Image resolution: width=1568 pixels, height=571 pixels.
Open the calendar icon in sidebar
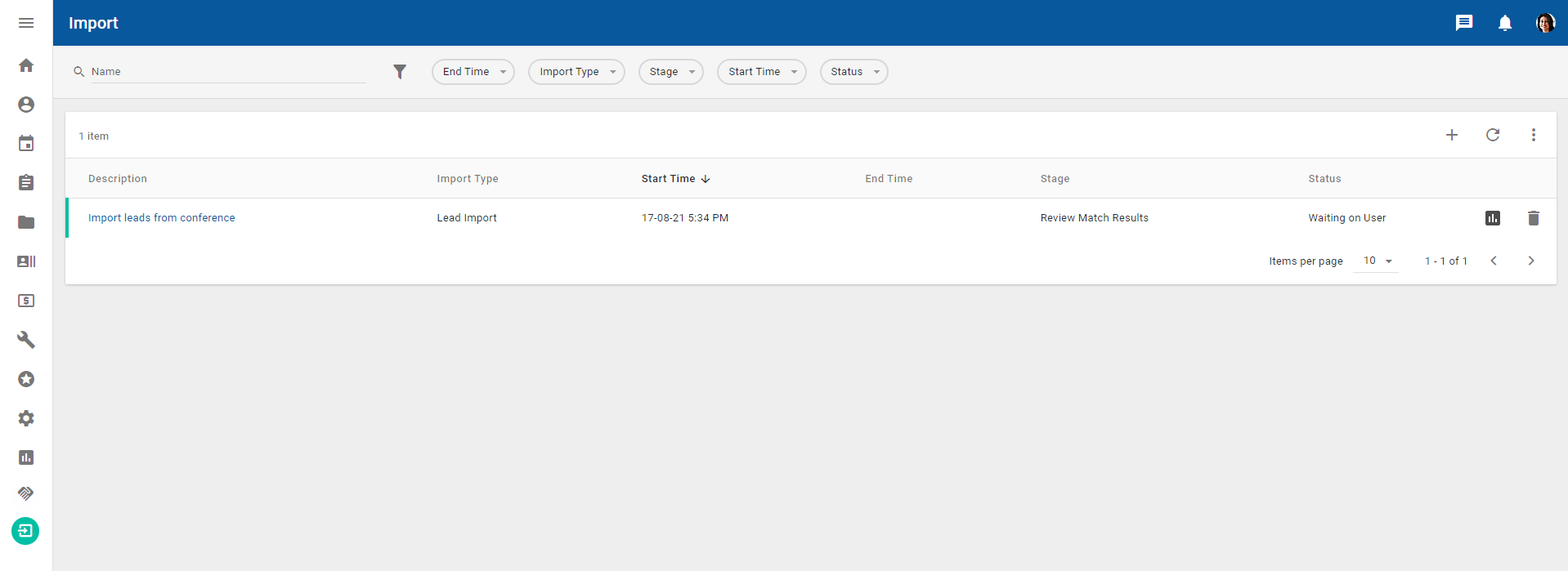tap(26, 144)
